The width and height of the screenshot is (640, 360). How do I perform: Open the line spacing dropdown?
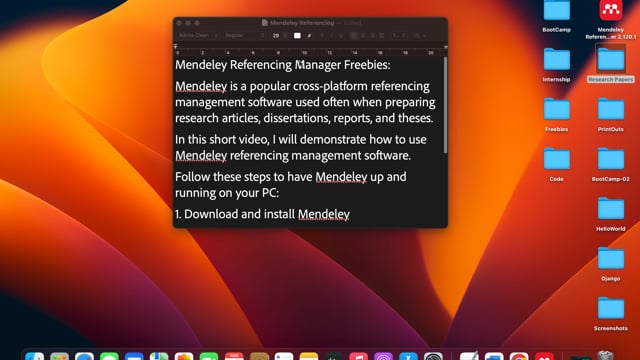point(399,36)
